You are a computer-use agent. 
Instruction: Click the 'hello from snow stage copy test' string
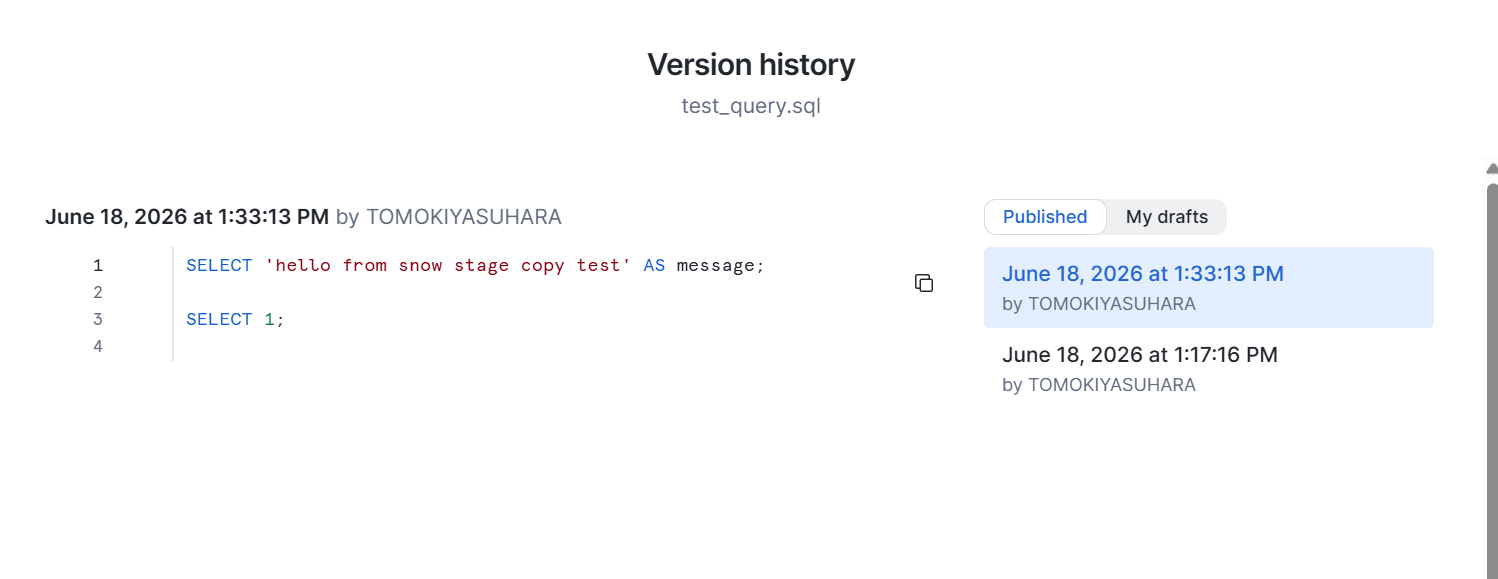pos(448,266)
